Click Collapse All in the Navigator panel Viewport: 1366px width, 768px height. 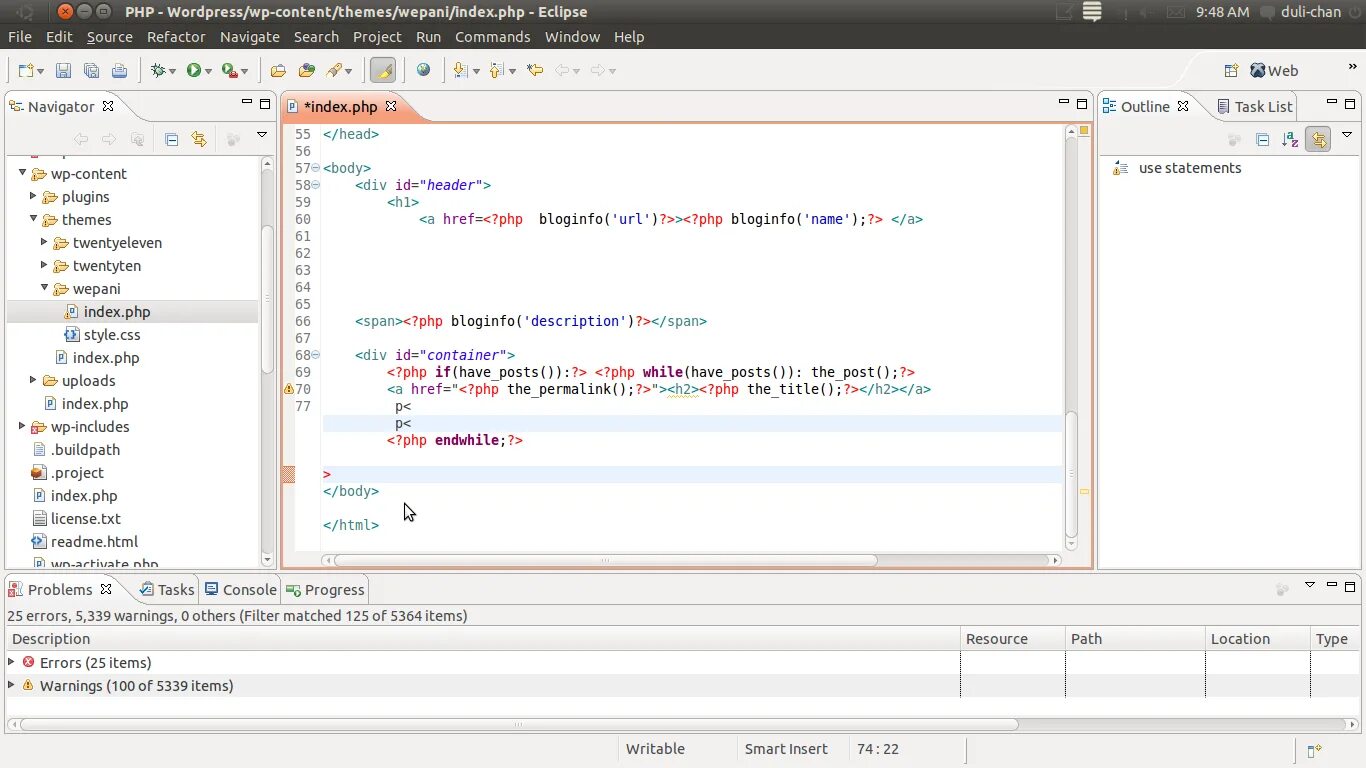pyautogui.click(x=171, y=139)
